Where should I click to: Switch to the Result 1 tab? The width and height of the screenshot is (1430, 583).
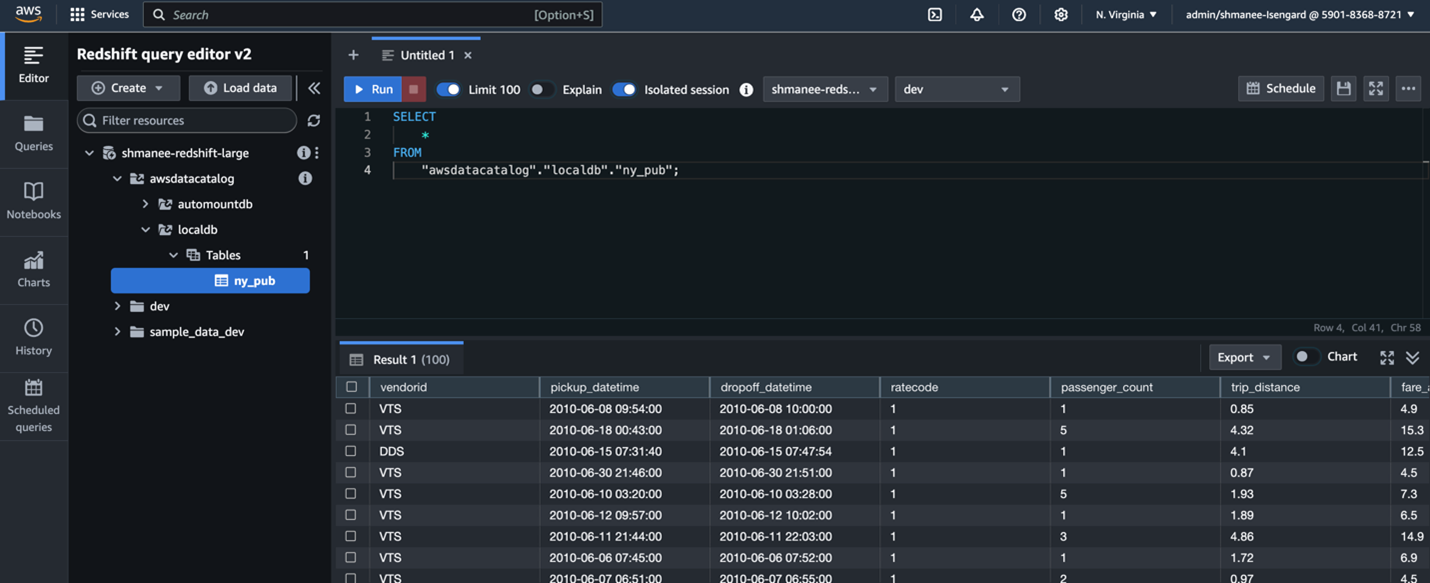[400, 357]
